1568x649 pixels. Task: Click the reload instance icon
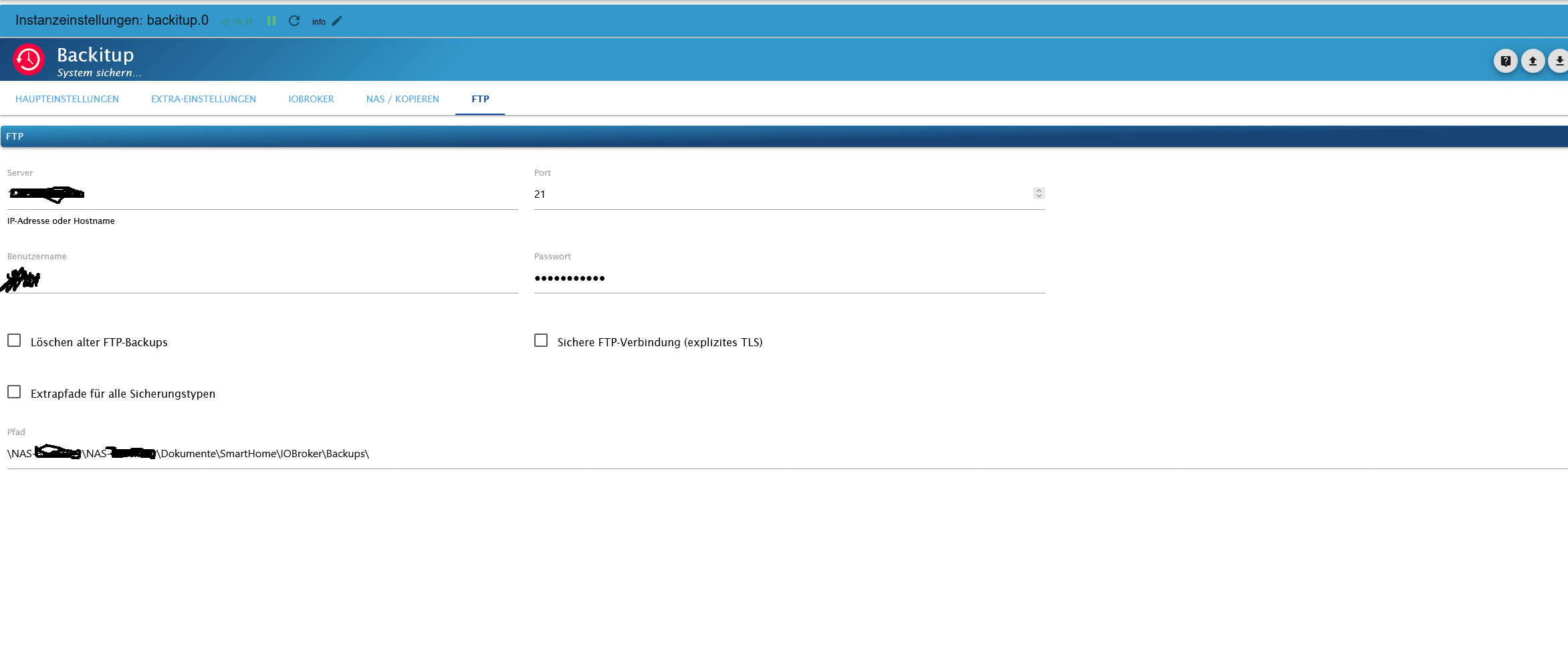click(x=294, y=21)
